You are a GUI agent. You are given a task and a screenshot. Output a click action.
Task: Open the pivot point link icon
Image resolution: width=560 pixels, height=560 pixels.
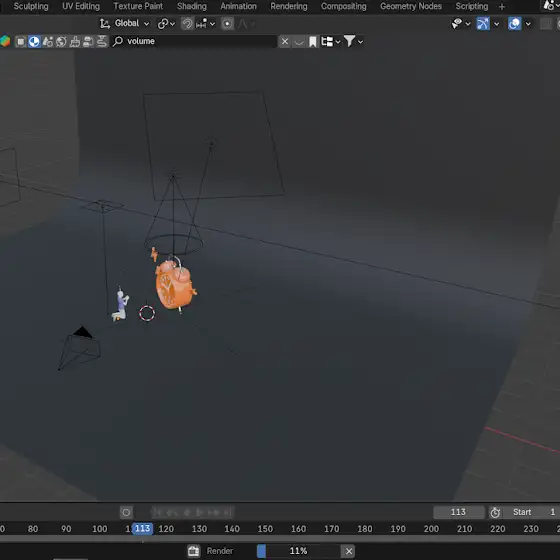(162, 24)
